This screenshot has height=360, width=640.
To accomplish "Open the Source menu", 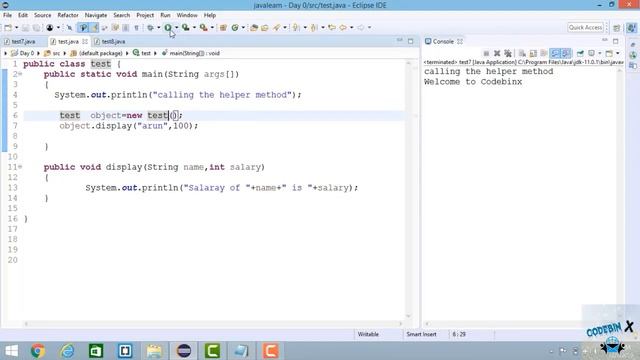I will click(42, 15).
